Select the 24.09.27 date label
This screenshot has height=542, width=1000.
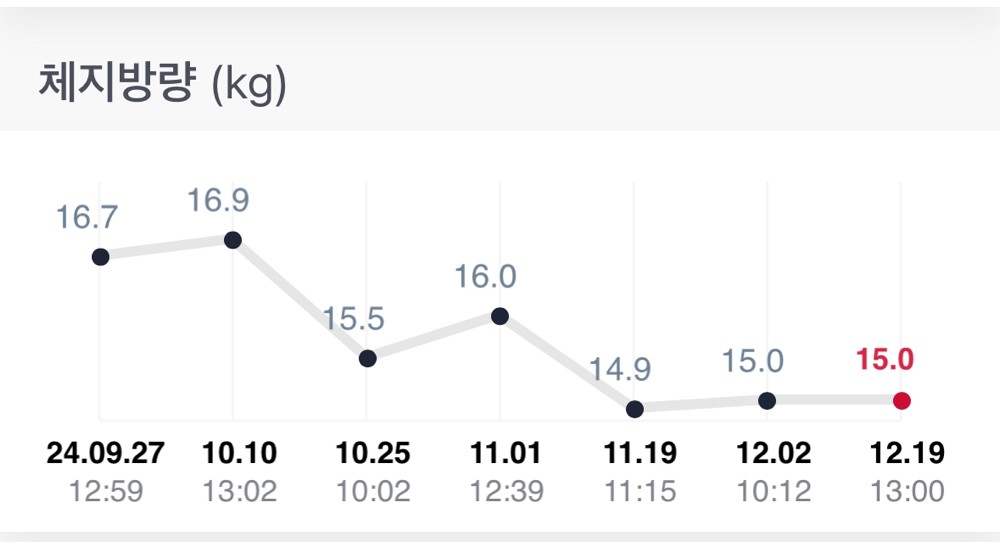coord(105,453)
